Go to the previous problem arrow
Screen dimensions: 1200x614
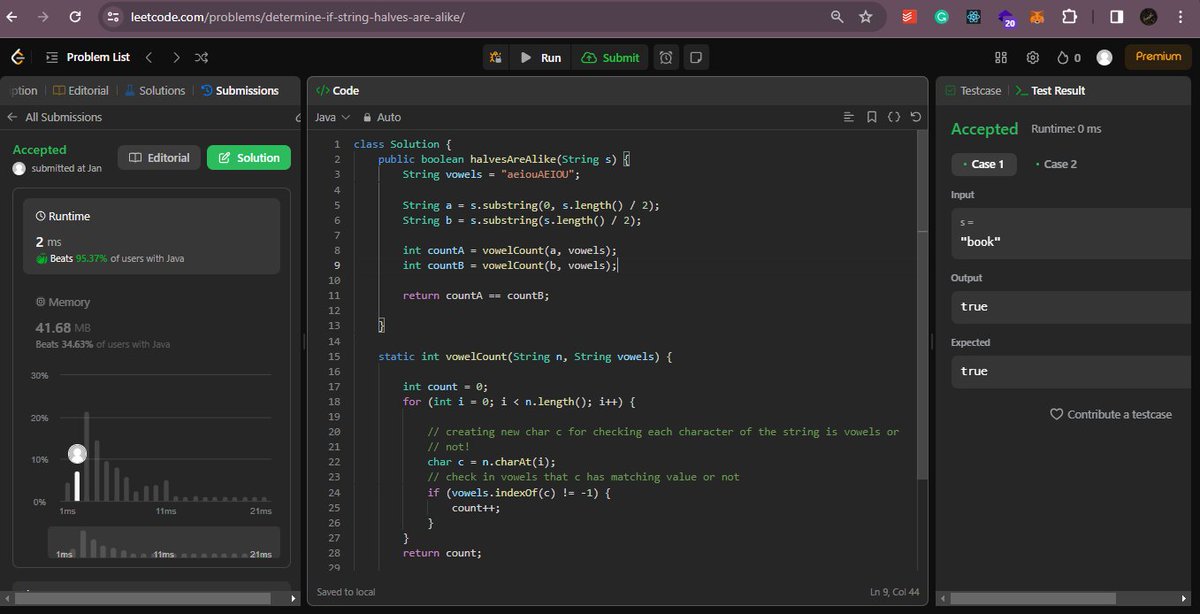click(148, 57)
